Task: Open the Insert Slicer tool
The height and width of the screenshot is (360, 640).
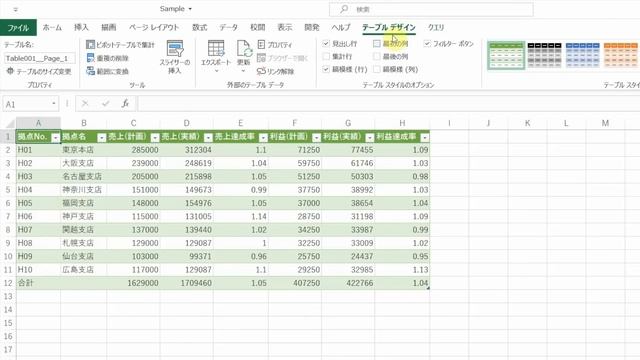Action: (x=175, y=57)
